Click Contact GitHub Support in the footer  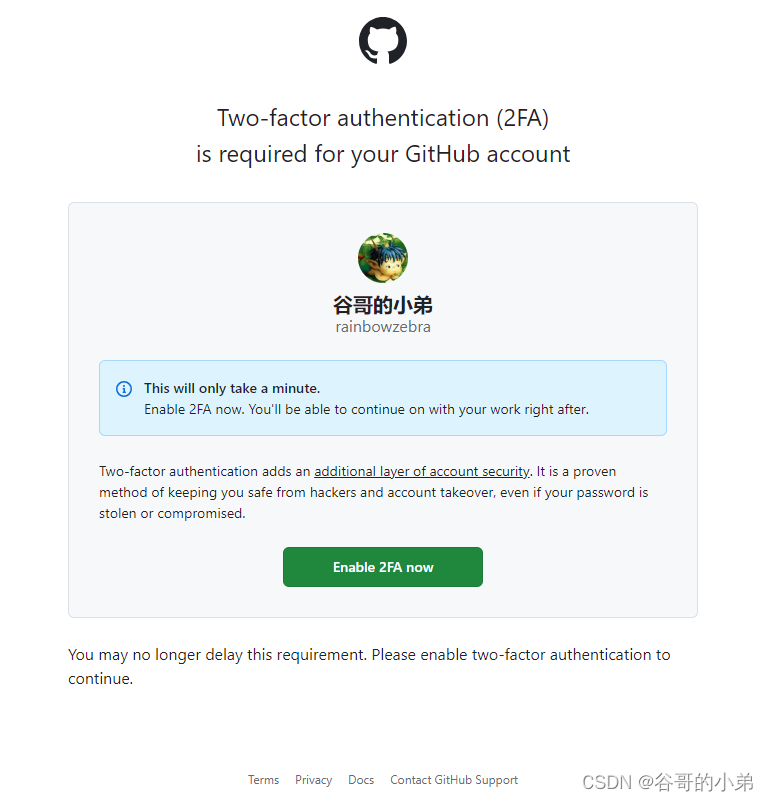pos(453,780)
